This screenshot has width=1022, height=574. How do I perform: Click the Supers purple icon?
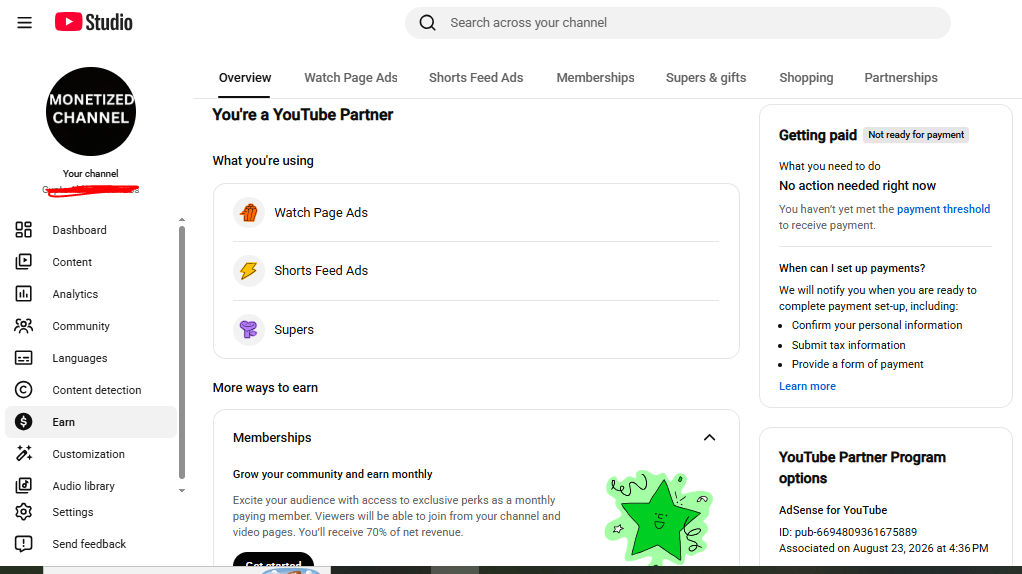pos(248,329)
